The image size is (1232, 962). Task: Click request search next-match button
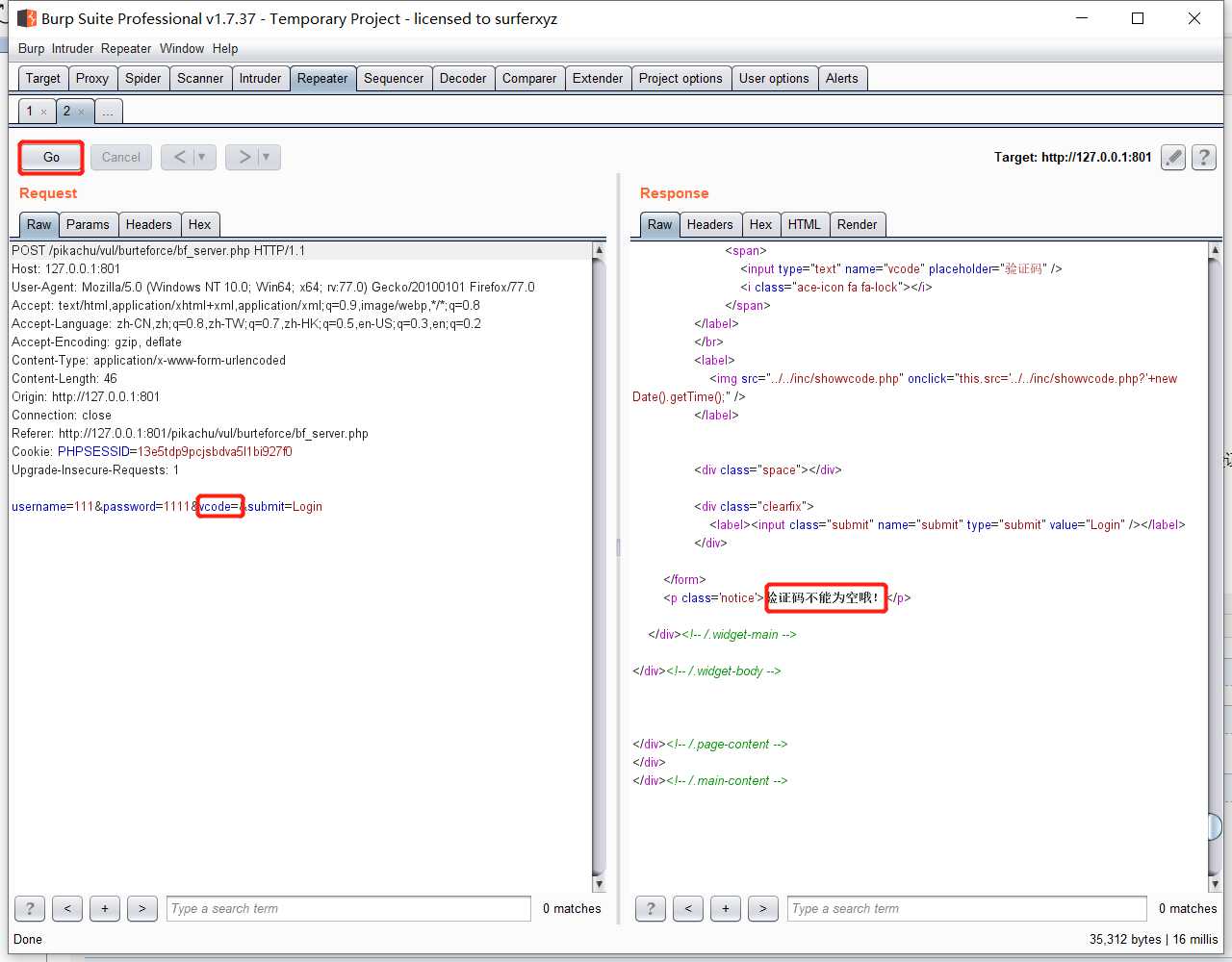pos(142,908)
